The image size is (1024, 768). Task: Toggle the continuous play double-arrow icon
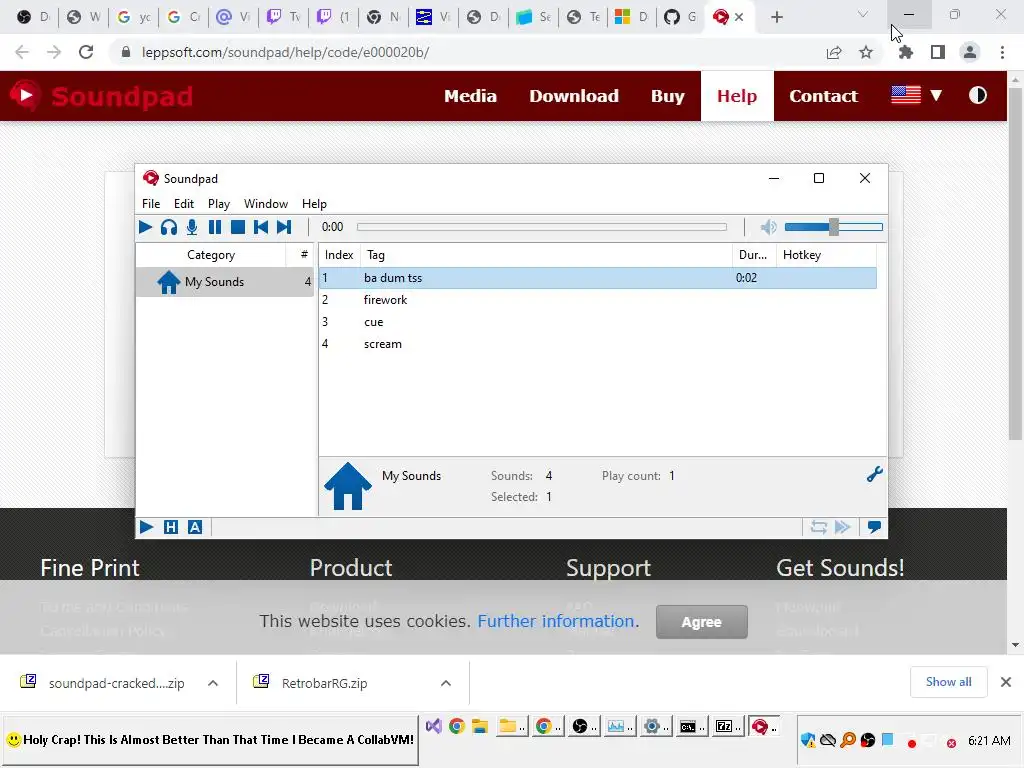pyautogui.click(x=842, y=527)
